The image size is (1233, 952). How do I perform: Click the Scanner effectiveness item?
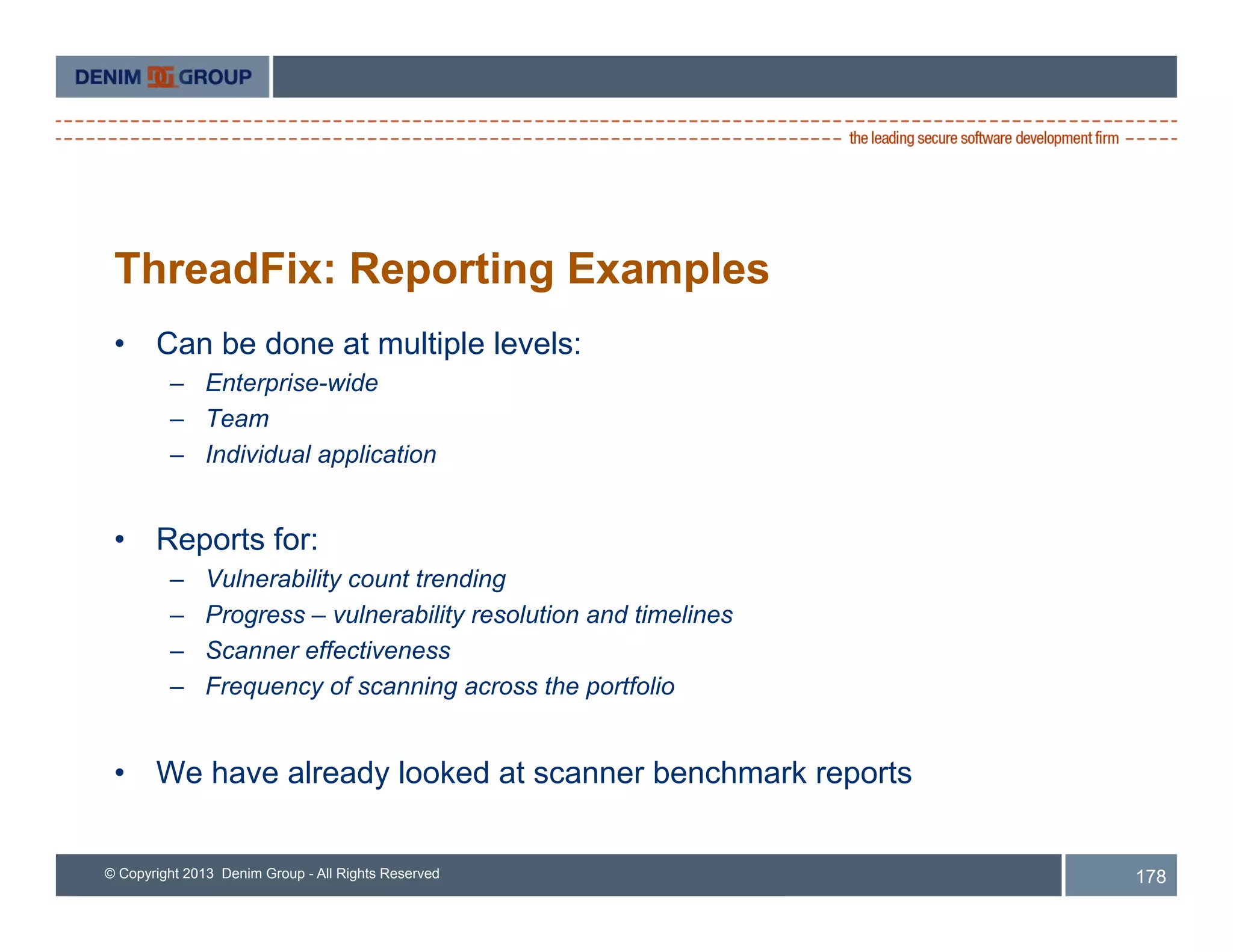pos(328,651)
